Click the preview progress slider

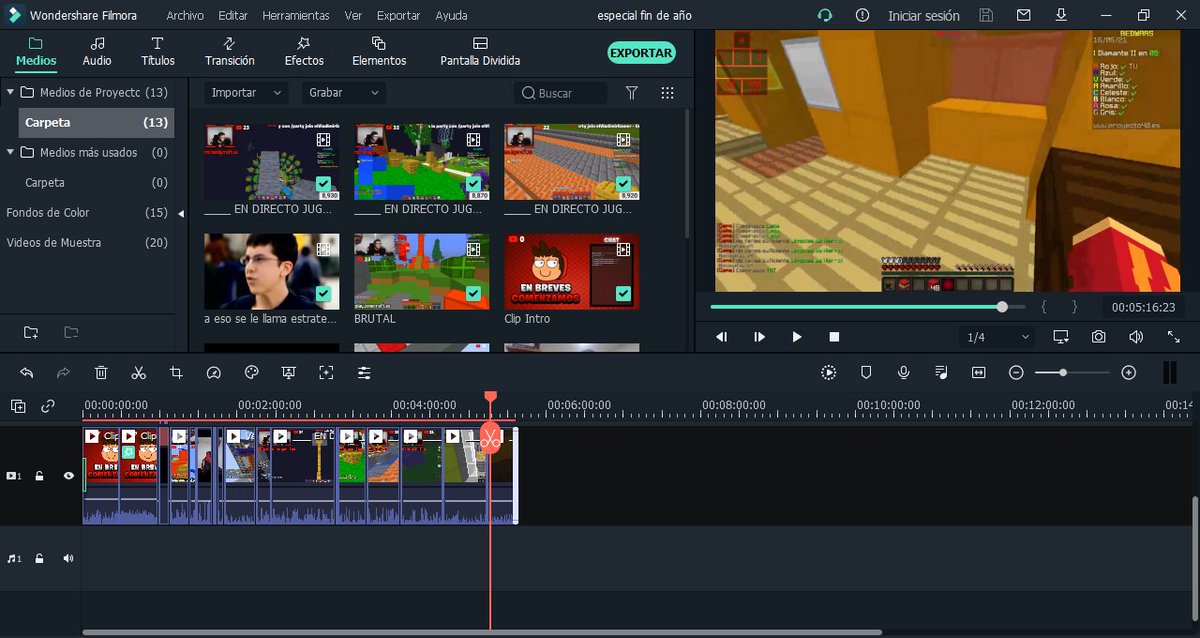click(867, 307)
